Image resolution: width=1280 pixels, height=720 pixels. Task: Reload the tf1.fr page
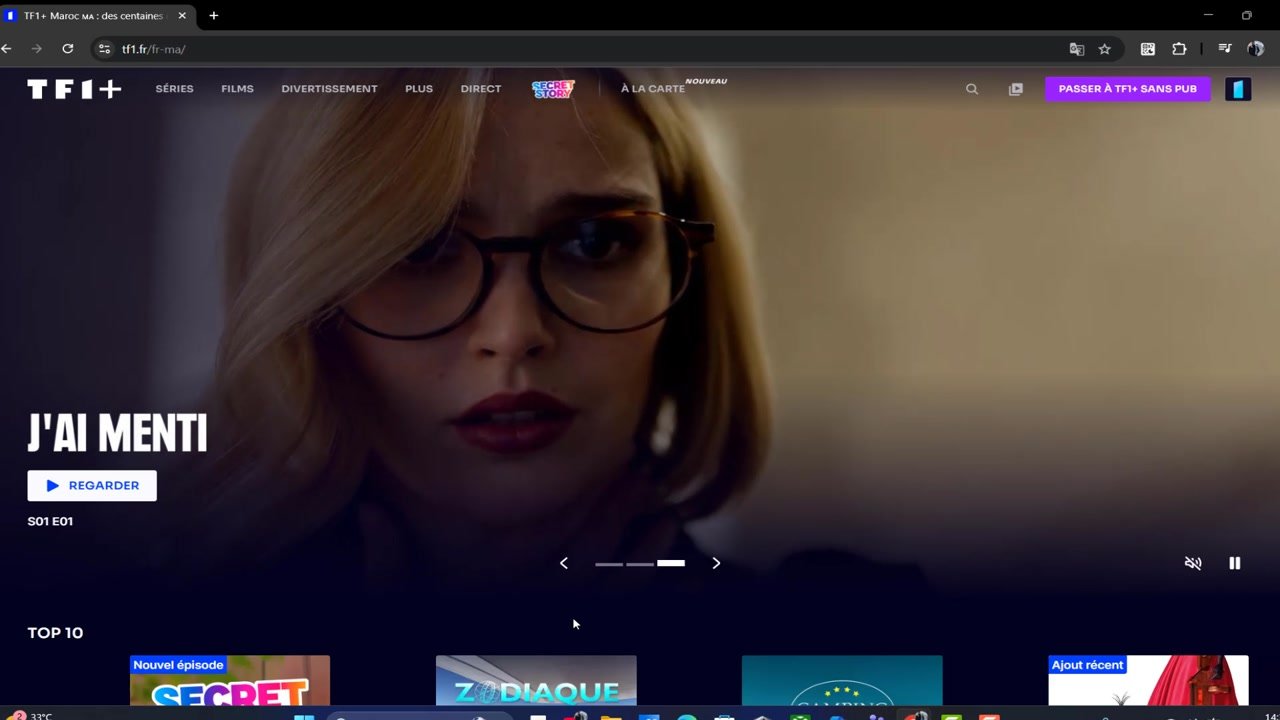pyautogui.click(x=67, y=49)
